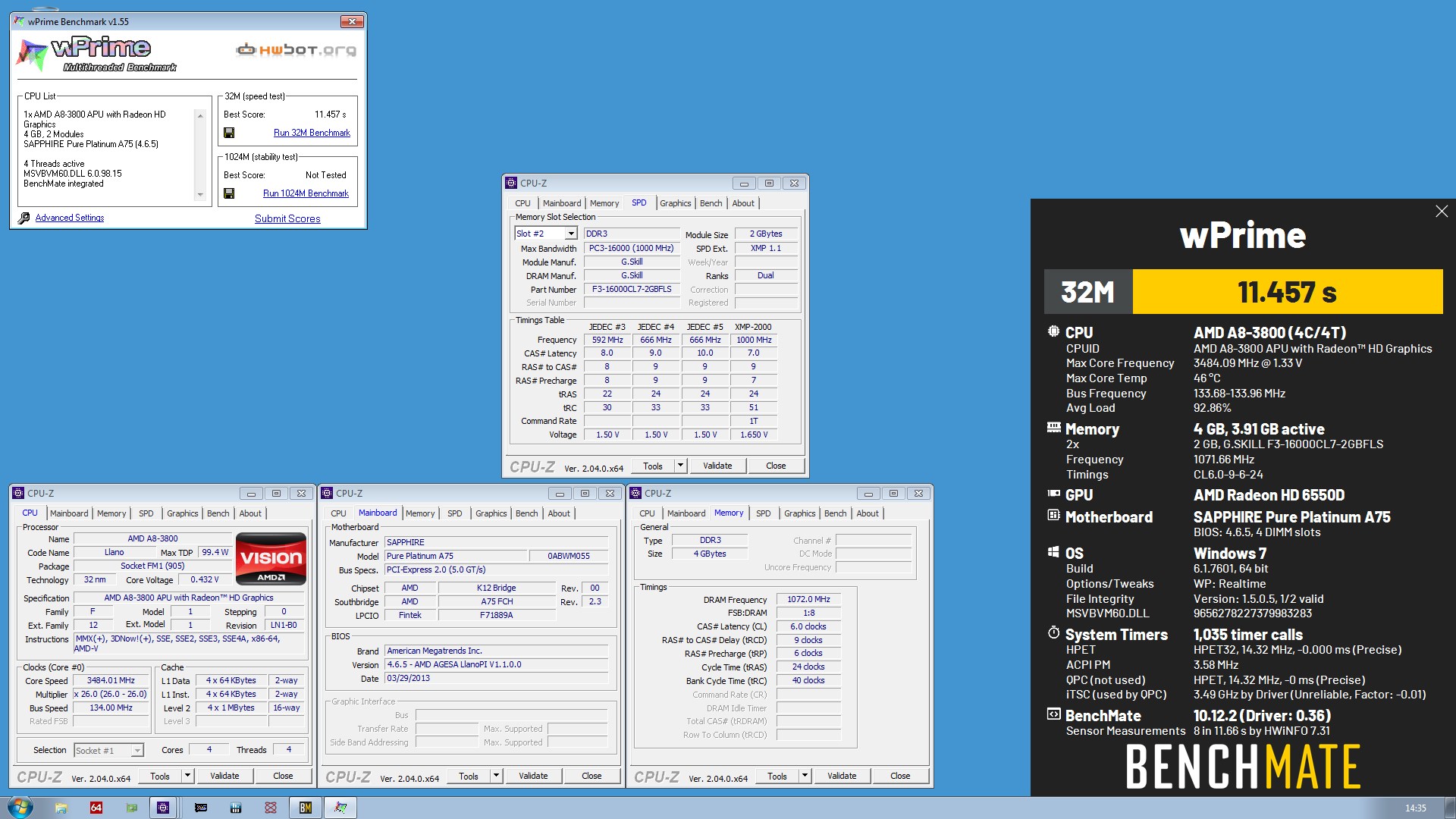Click the taskbar clock showing 14:35
The height and width of the screenshot is (819, 1456).
(x=1415, y=808)
